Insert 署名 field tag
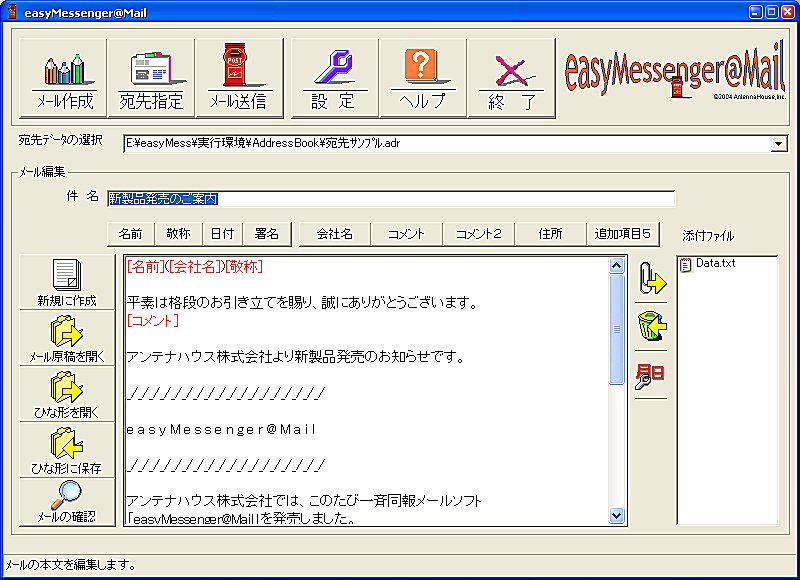800x580 pixels. click(267, 234)
